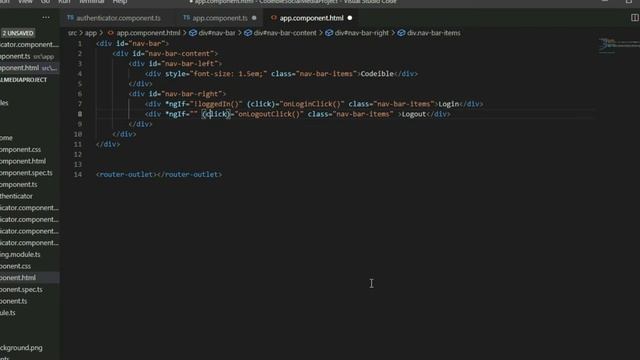Place cursor in "nav-bar-left" id value
The height and width of the screenshot is (360, 640).
click(191, 64)
